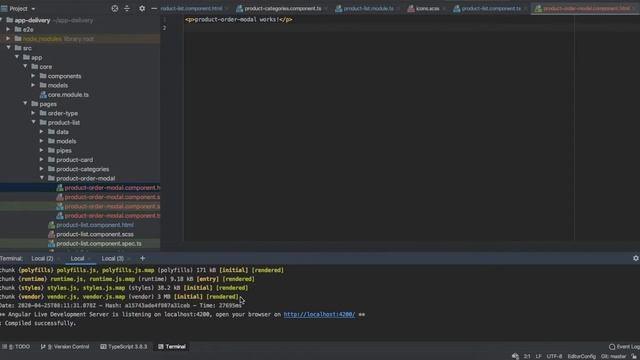Collapse the product-list folder
640x360 pixels.
34,122
